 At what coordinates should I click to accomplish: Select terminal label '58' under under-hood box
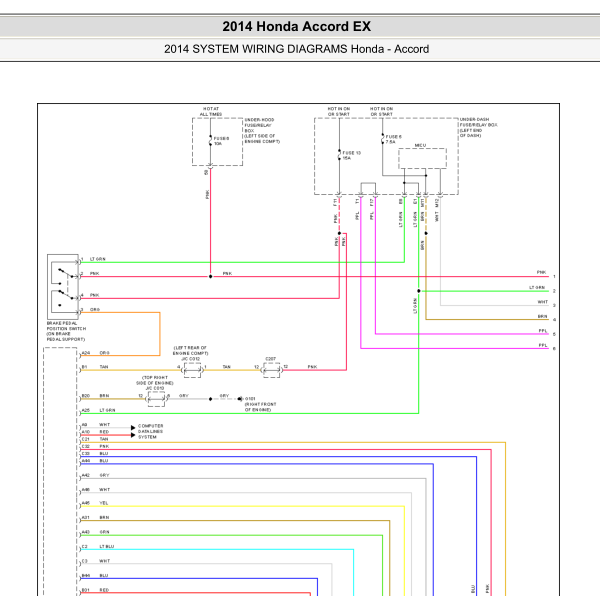click(x=207, y=173)
